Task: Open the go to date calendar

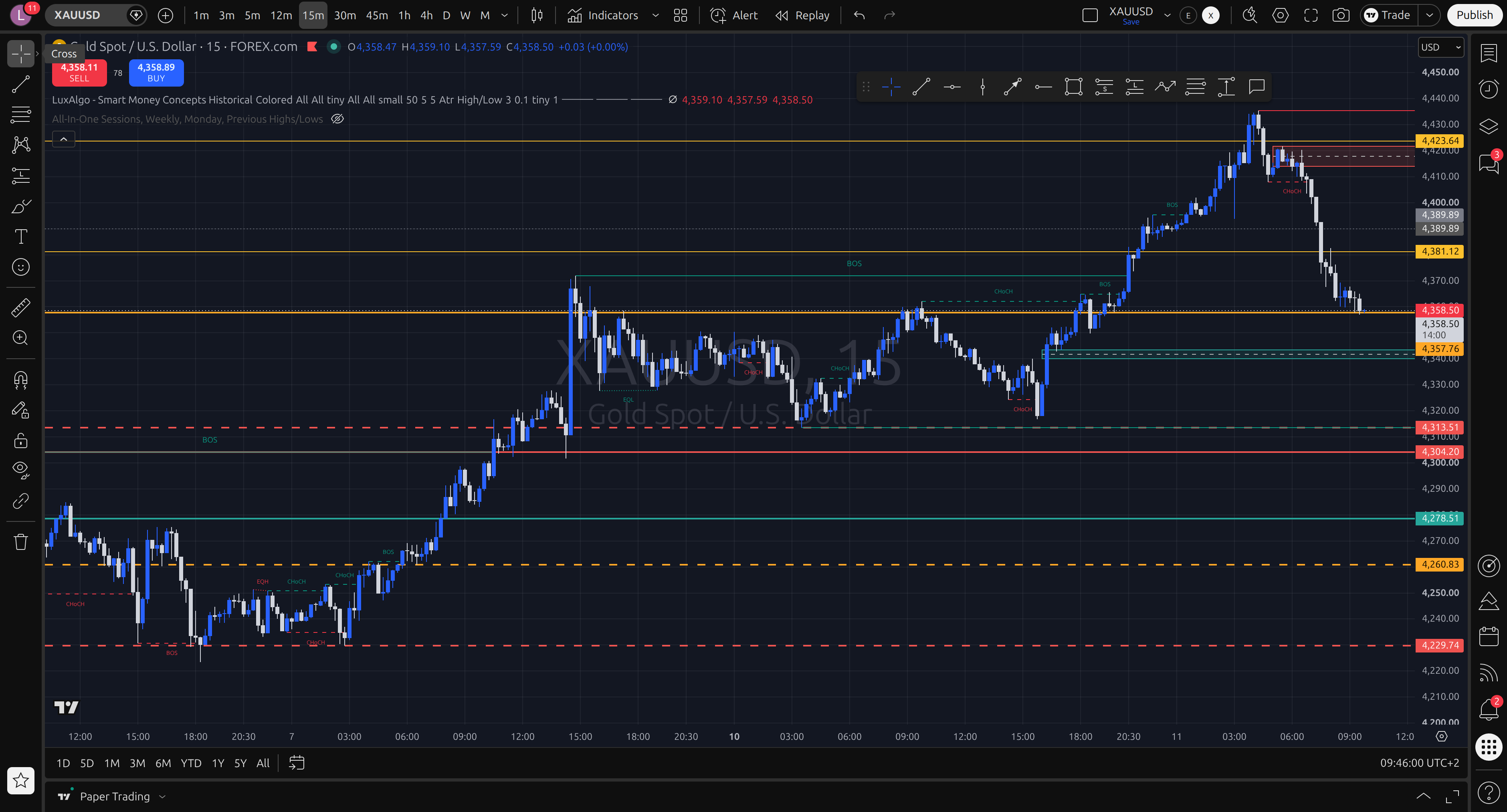Action: click(297, 763)
